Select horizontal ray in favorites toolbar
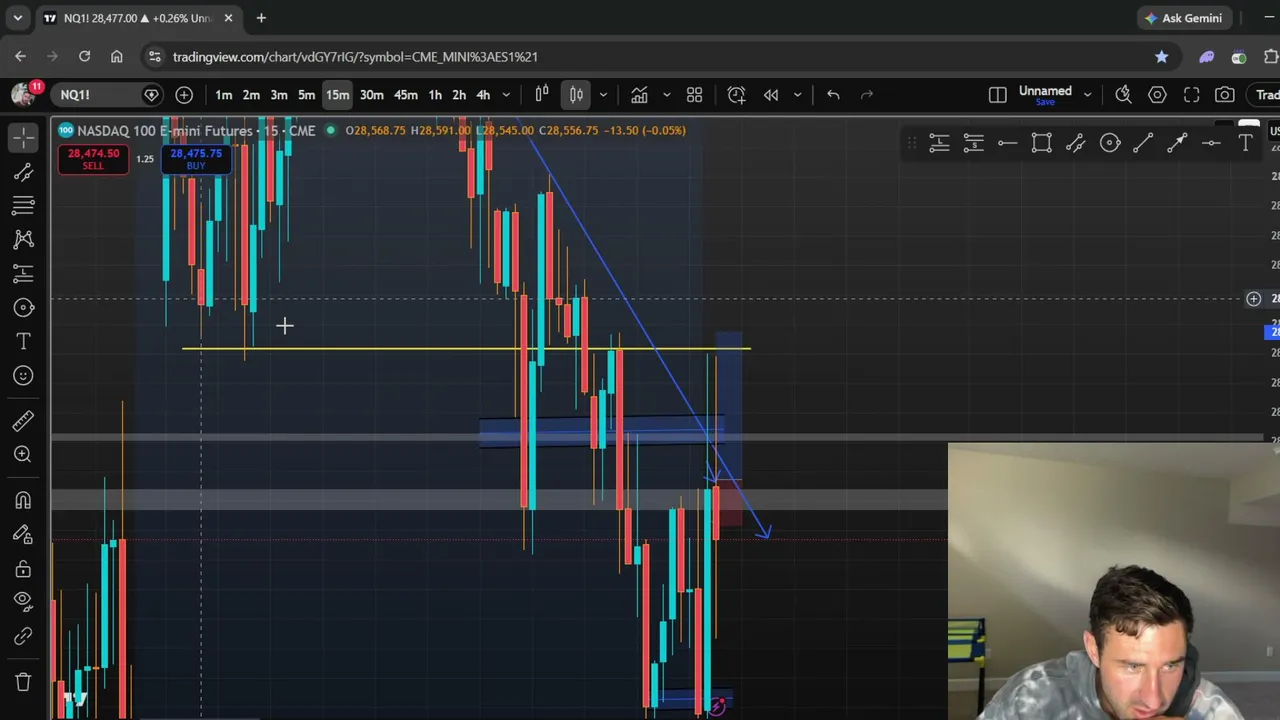The width and height of the screenshot is (1280, 720). (1007, 144)
